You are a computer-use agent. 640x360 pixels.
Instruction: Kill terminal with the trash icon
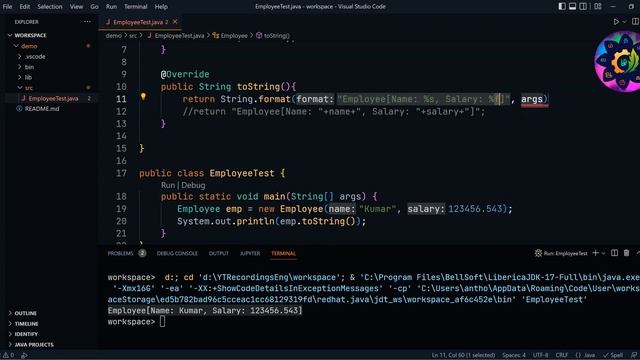point(627,253)
